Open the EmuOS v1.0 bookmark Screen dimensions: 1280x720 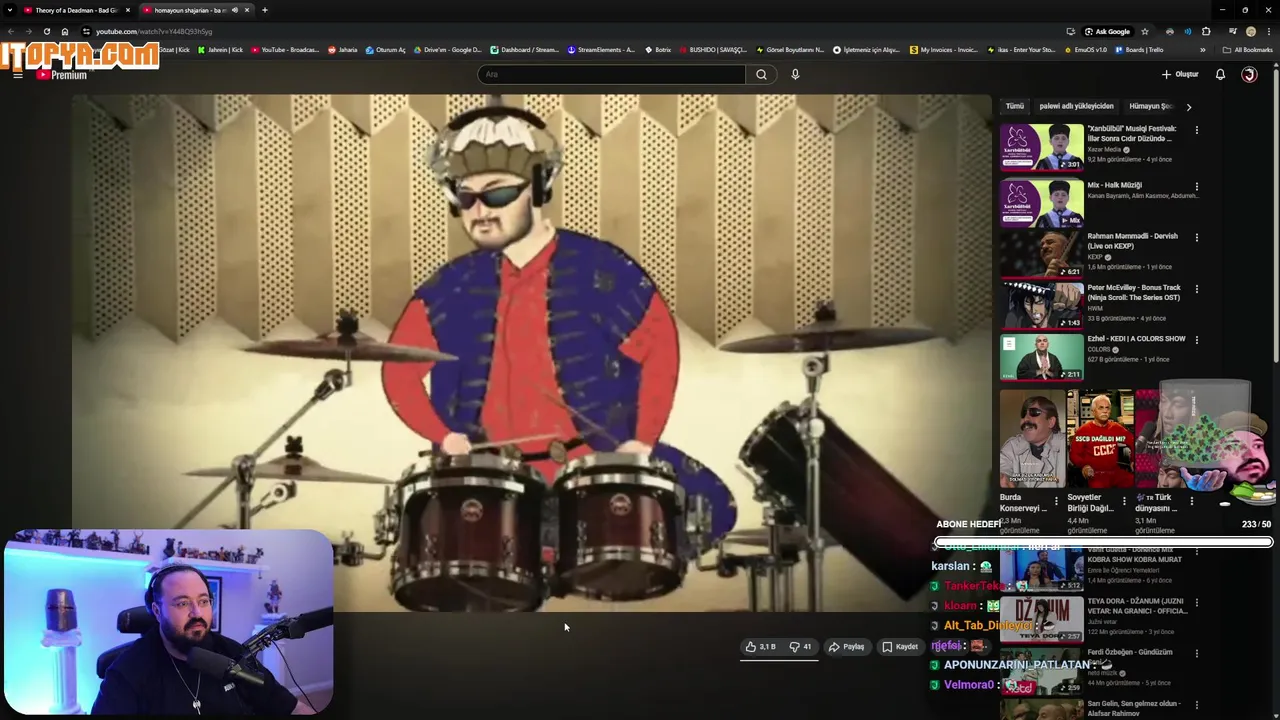(1085, 49)
